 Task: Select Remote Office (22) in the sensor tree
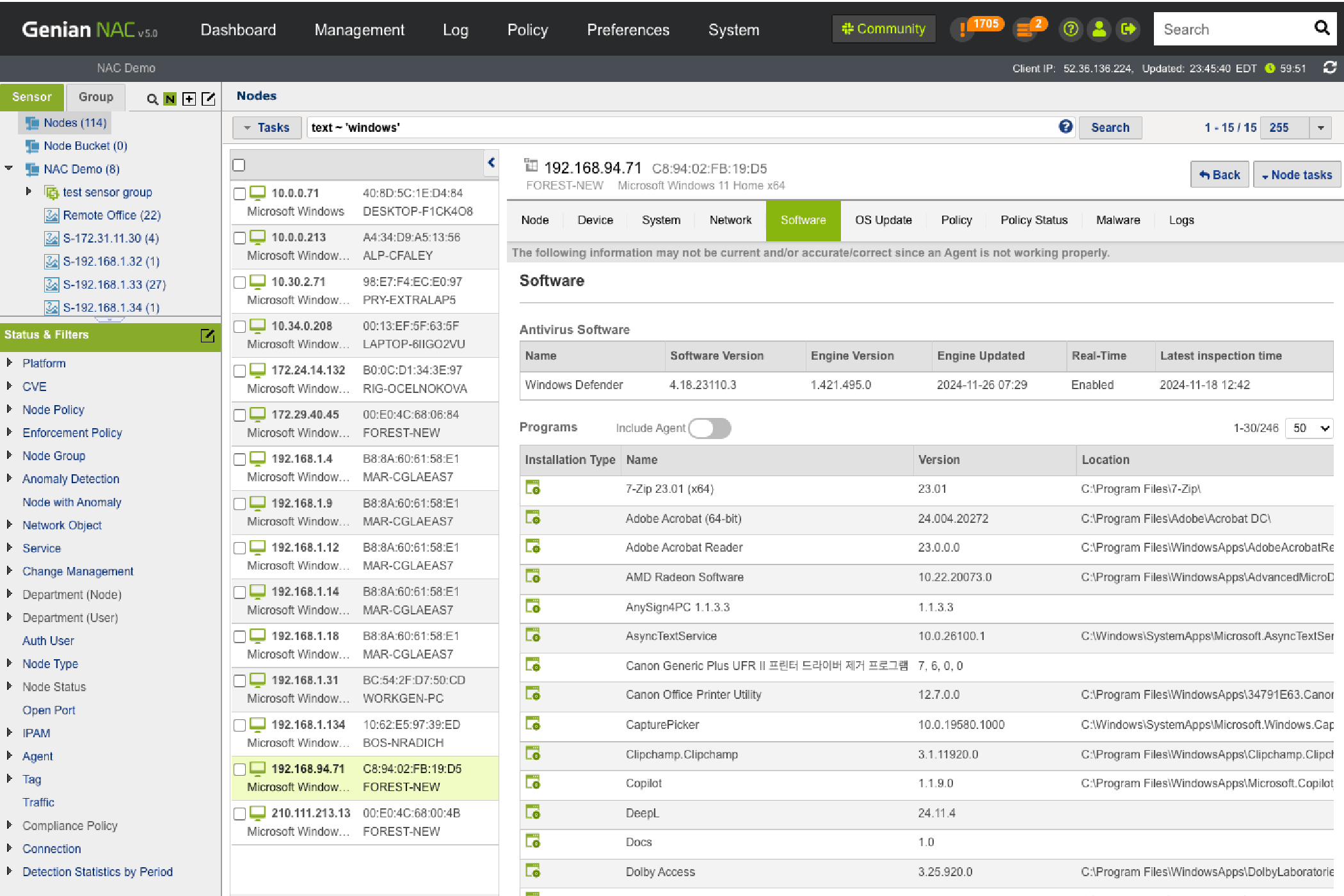pos(111,215)
